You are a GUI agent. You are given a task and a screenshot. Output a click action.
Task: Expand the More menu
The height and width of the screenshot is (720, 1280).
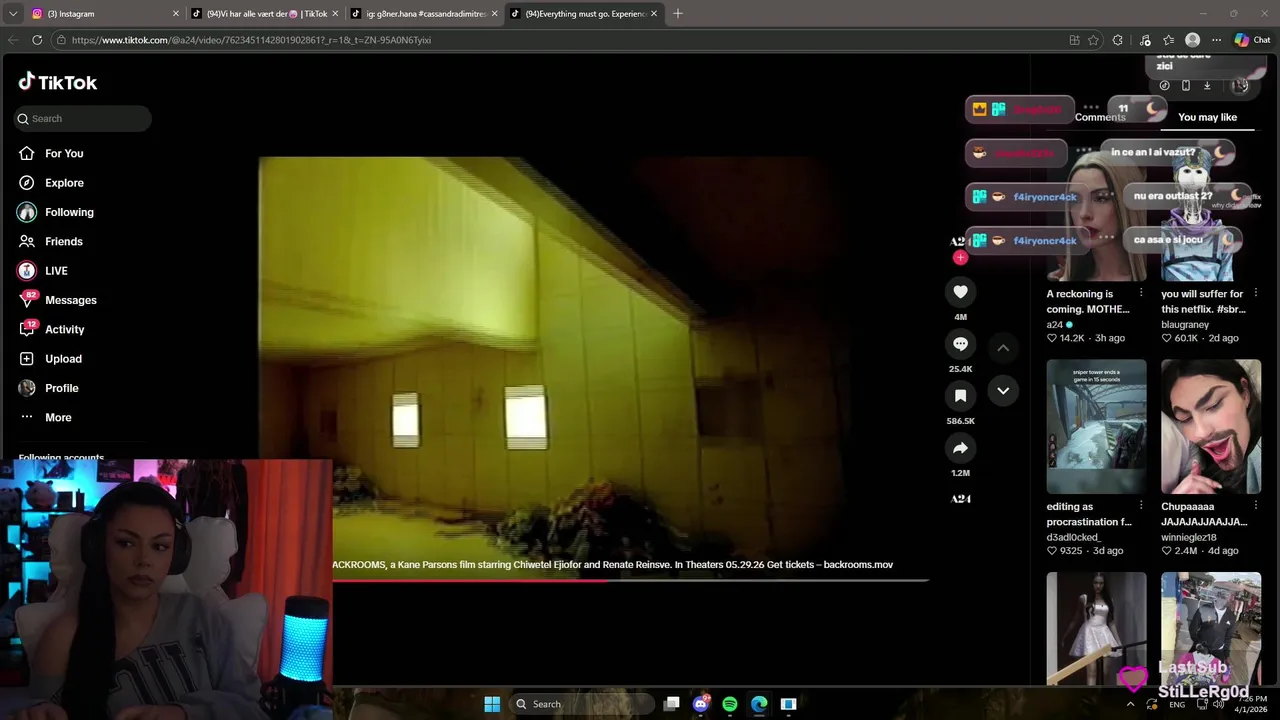(58, 417)
